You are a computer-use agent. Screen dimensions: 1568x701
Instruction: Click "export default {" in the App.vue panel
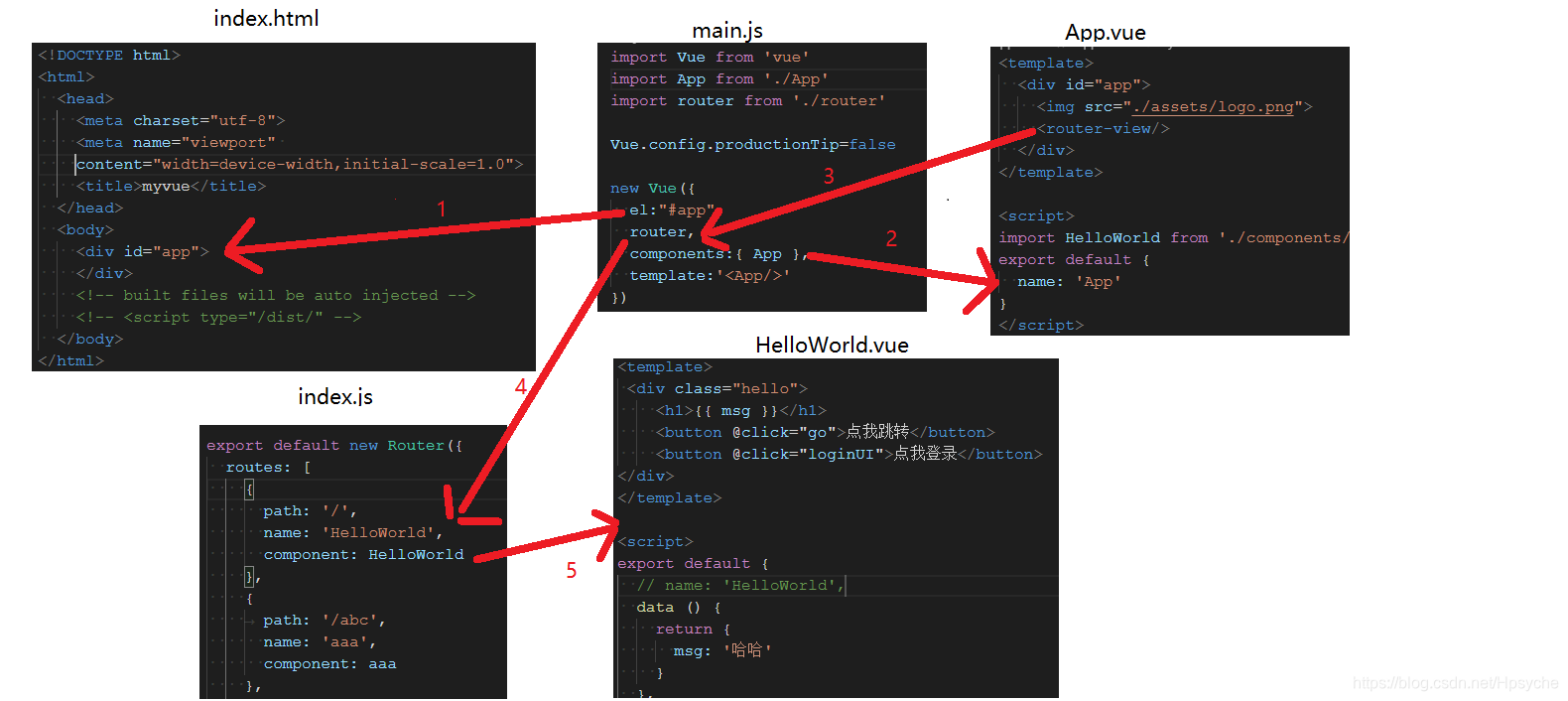click(x=1075, y=260)
